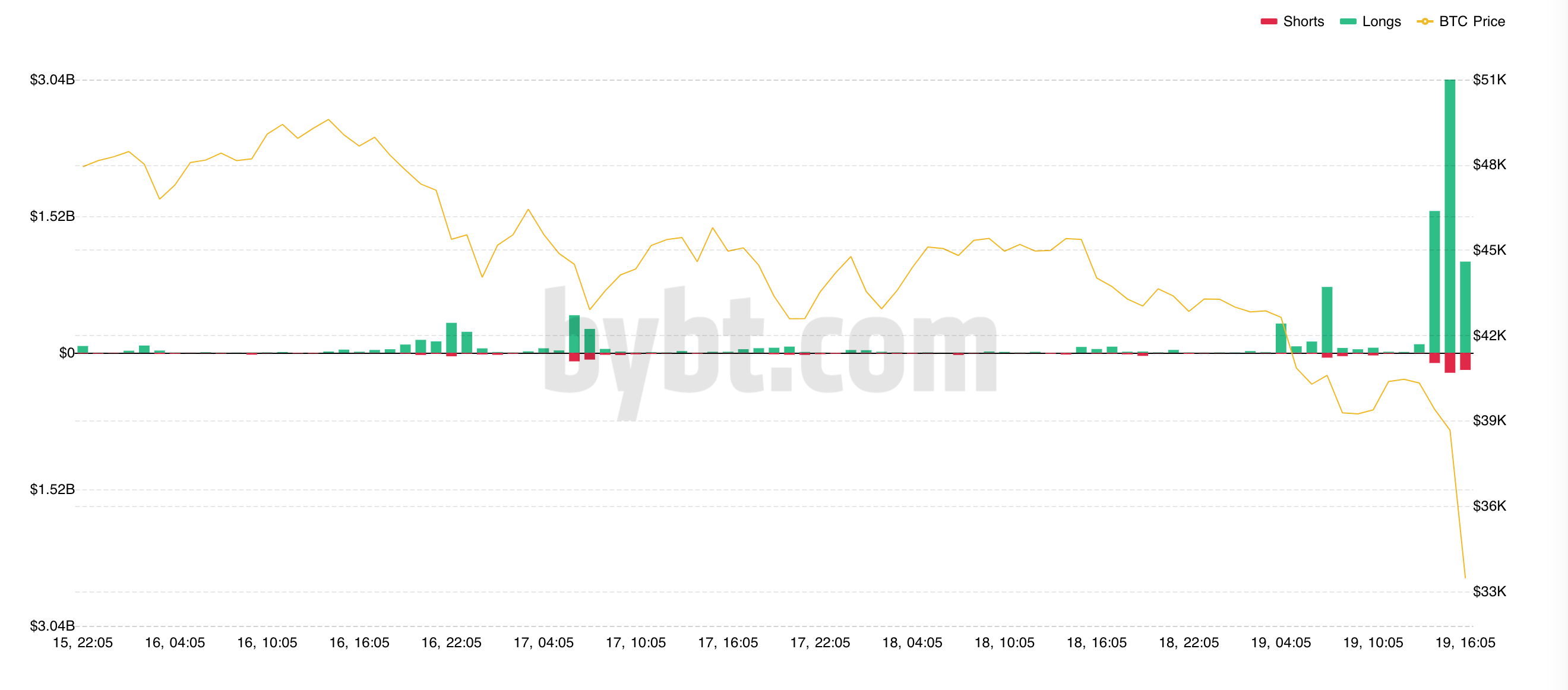This screenshot has height=690, width=1568.
Task: Click the tallest green Longs bar
Action: 1449,216
